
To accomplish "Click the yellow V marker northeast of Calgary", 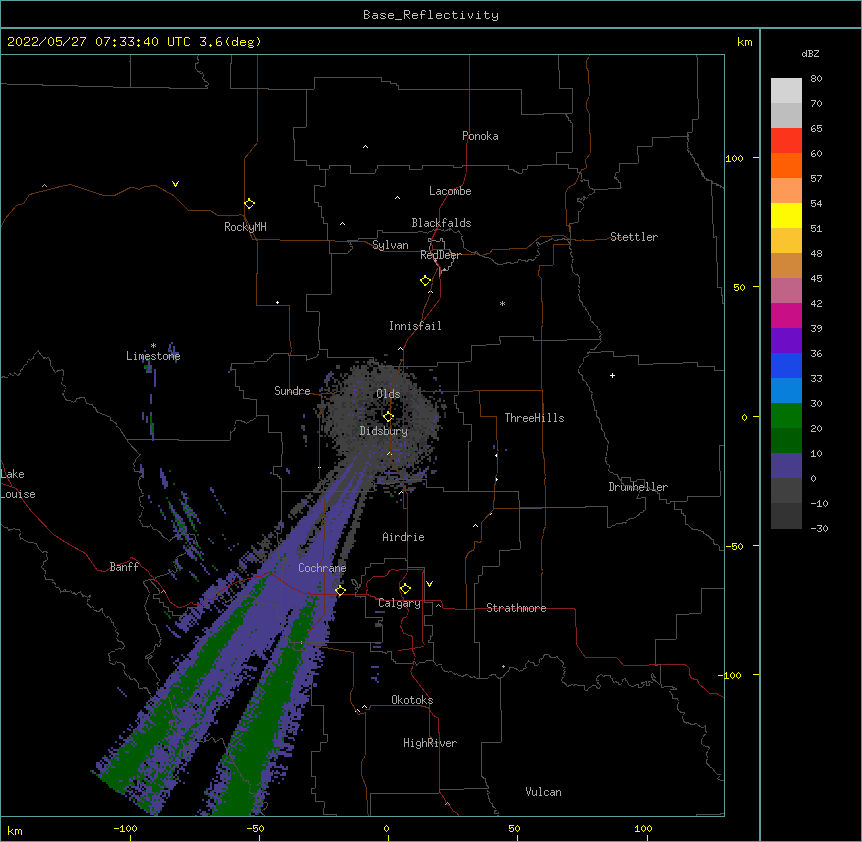I will 429,584.
